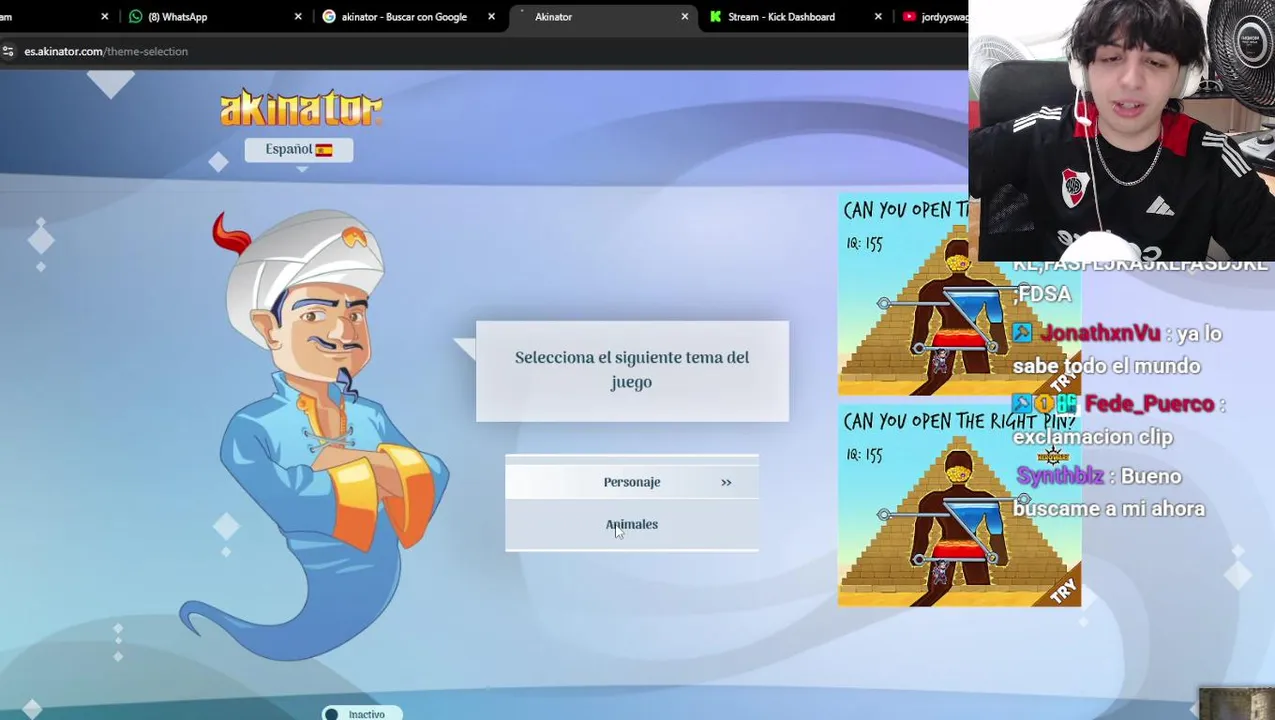Switch to the WhatsApp tab
1275x720 pixels.
click(215, 17)
